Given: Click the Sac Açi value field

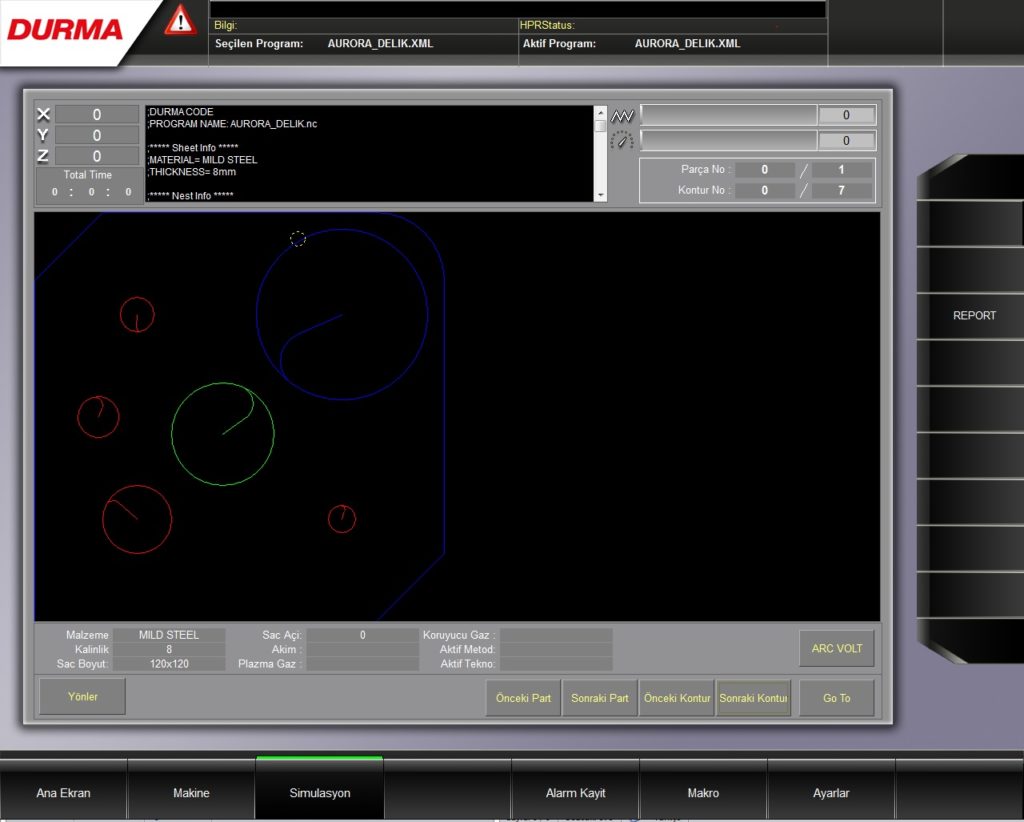Looking at the screenshot, I should (362, 635).
